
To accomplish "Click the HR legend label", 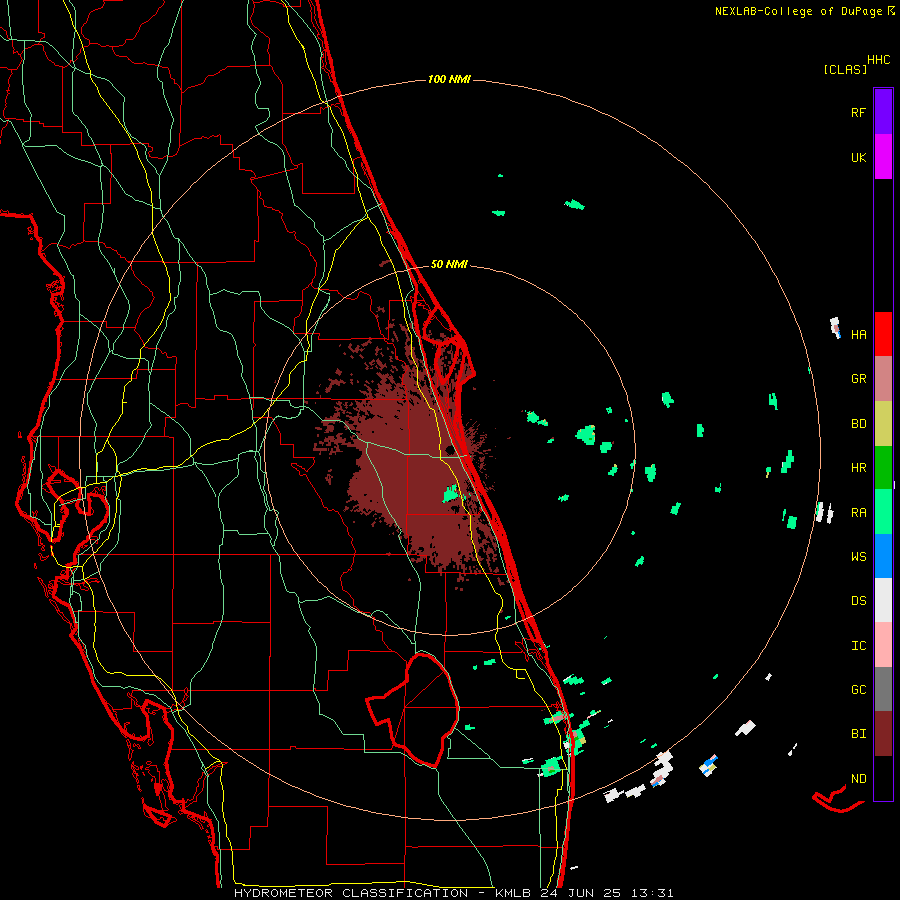I will tap(858, 468).
